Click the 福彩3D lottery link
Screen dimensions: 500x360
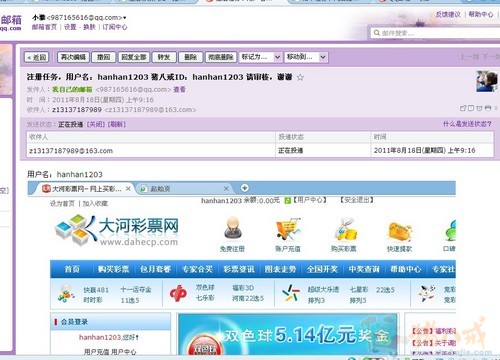(243, 288)
